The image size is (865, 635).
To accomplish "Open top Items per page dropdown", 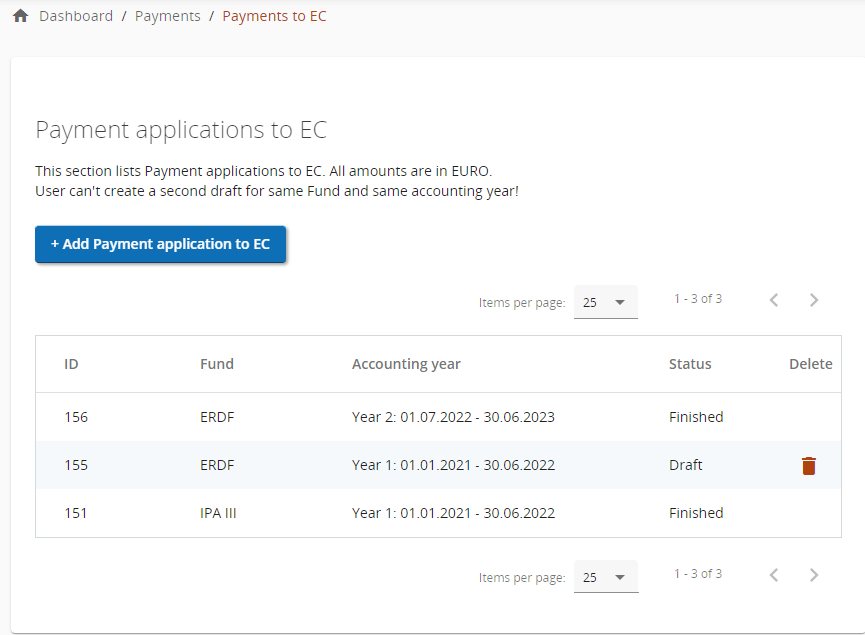I will (x=606, y=302).
